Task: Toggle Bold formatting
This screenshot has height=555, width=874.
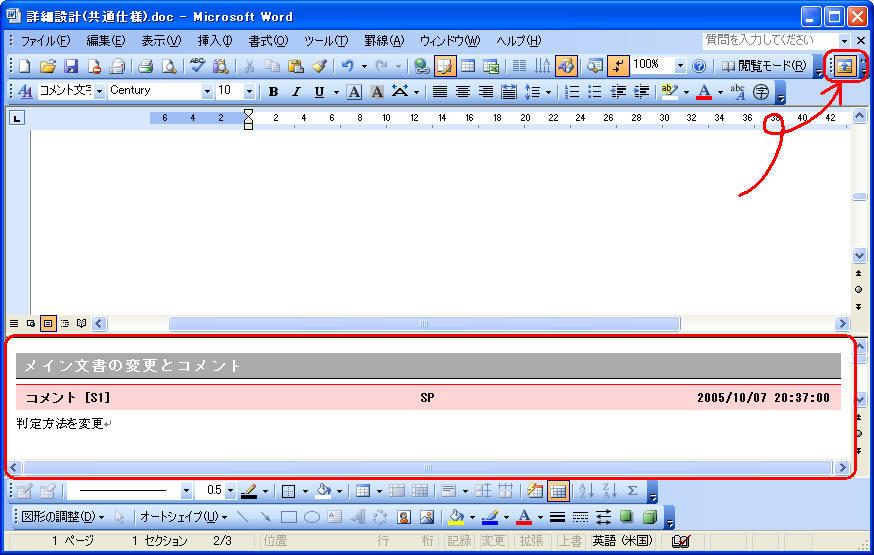Action: tap(274, 92)
